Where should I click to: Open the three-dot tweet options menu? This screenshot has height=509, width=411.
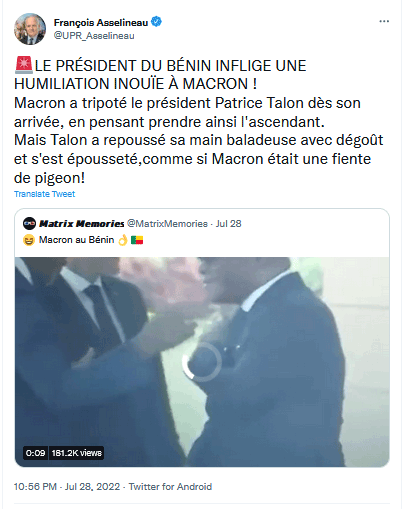coord(384,21)
